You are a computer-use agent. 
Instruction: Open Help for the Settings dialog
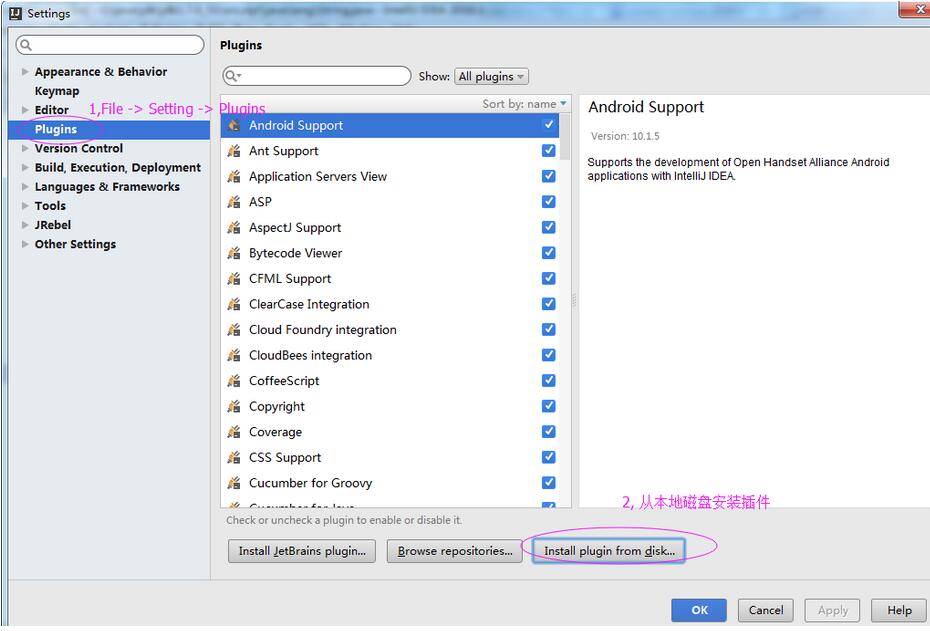pyautogui.click(x=899, y=610)
